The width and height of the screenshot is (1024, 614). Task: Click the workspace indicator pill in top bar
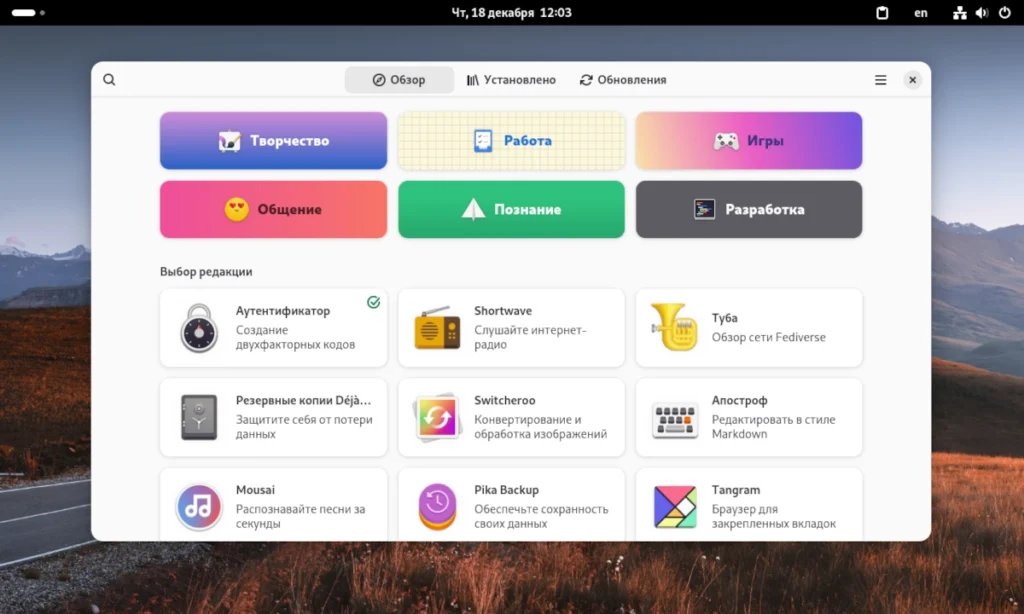point(24,12)
